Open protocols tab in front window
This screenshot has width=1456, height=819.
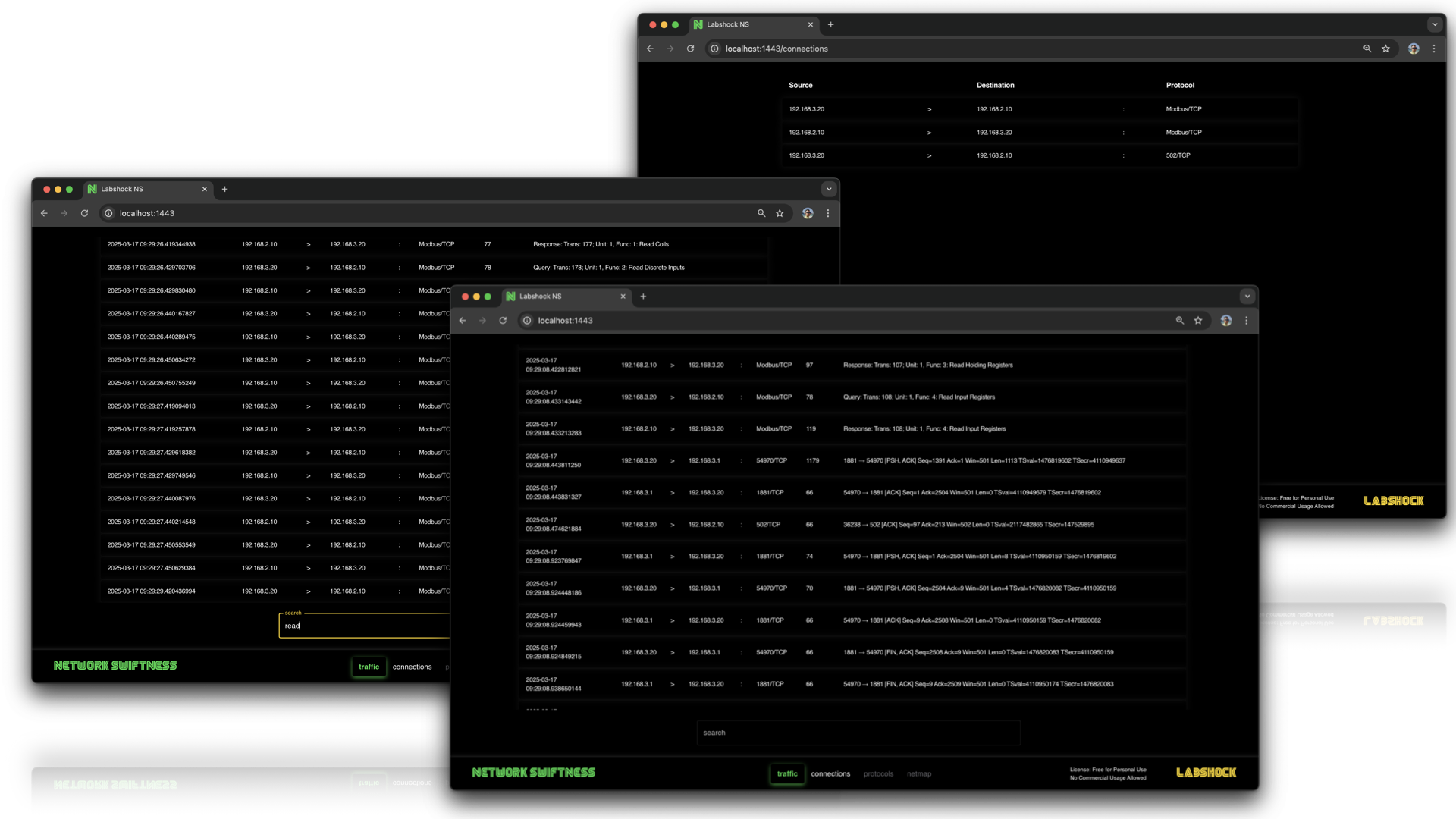coord(878,773)
